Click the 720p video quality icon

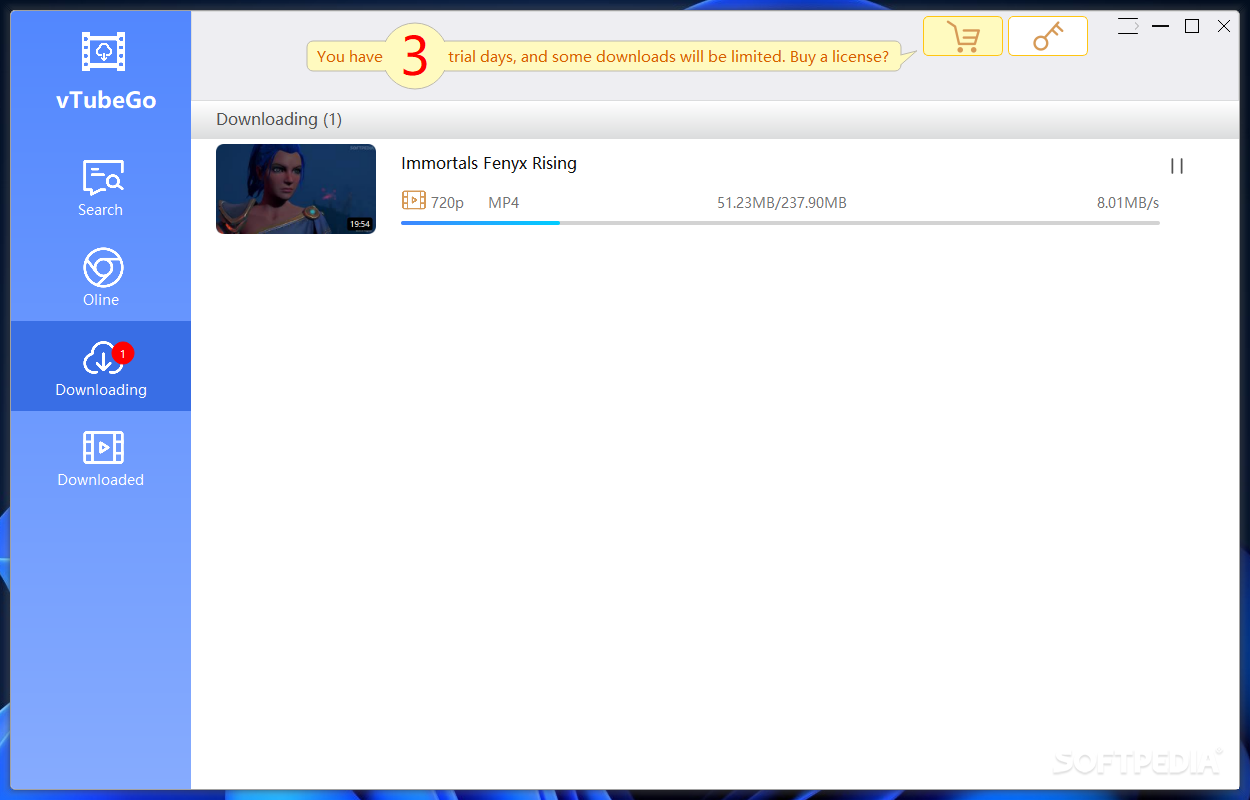(413, 201)
